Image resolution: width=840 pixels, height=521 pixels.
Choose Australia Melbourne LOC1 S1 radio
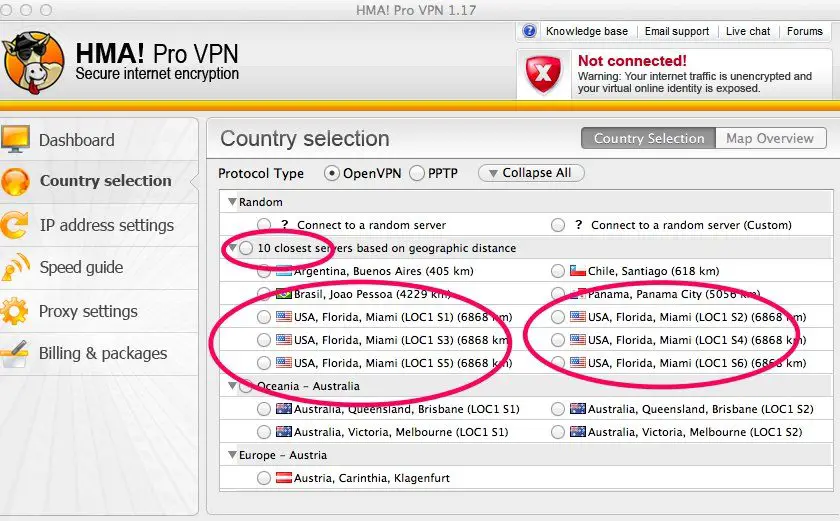[x=264, y=432]
